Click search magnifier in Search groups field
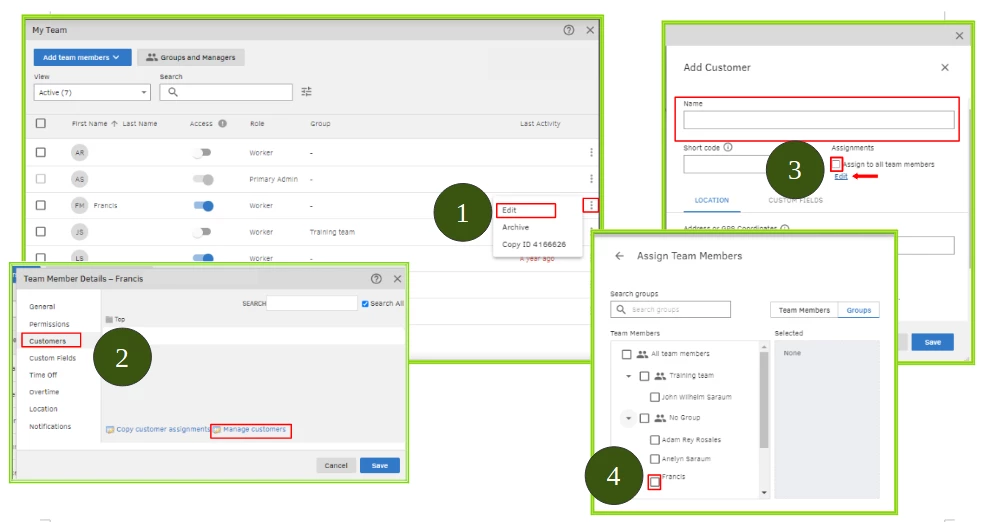This screenshot has height=522, width=988. [621, 310]
